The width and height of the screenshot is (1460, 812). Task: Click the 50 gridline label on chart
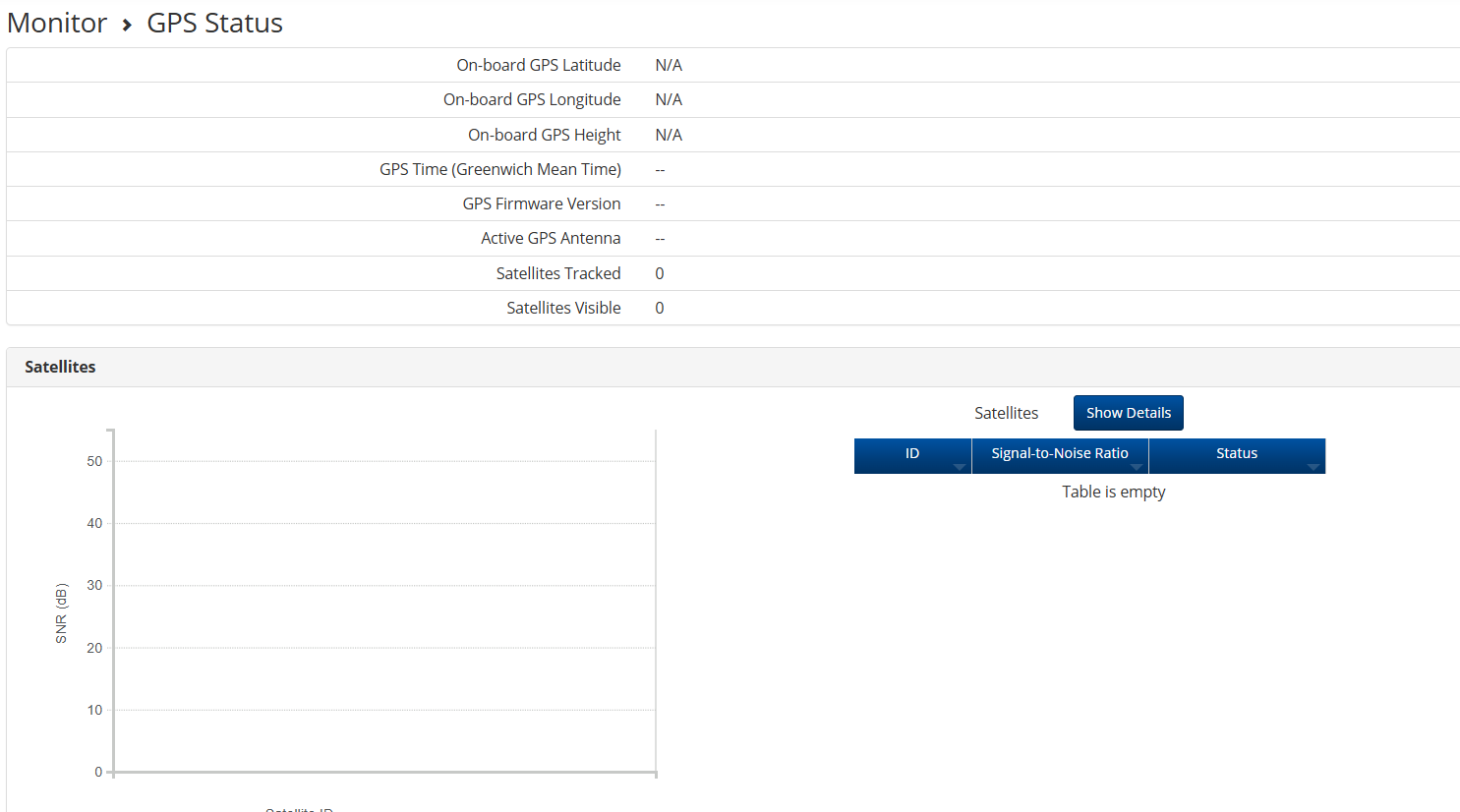[94, 461]
